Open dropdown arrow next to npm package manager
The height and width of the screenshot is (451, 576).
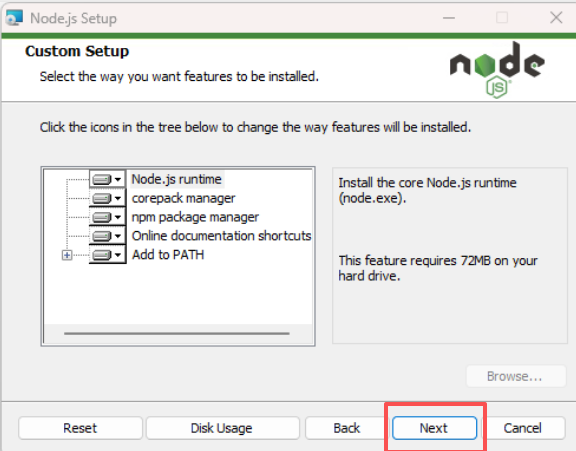click(x=118, y=217)
